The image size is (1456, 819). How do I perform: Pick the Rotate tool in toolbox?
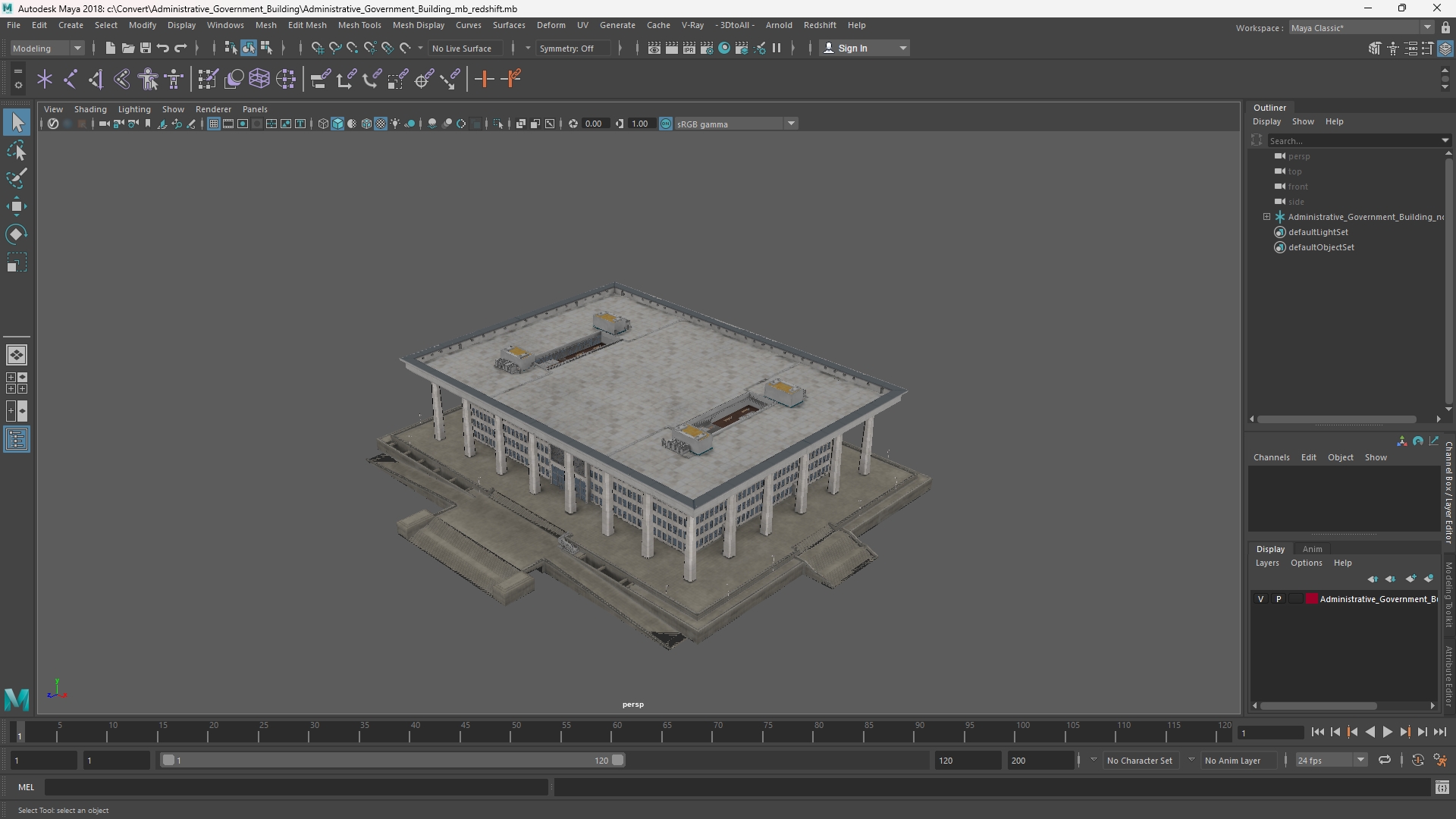pos(17,234)
